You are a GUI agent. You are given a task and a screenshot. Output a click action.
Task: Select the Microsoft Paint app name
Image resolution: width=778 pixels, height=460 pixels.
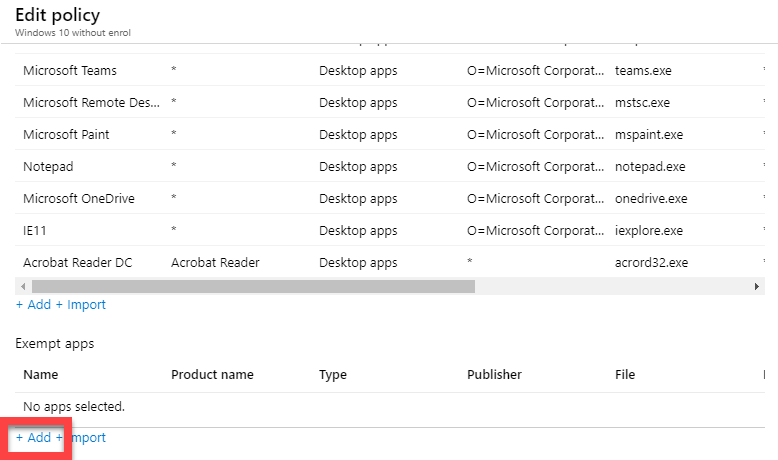[66, 135]
